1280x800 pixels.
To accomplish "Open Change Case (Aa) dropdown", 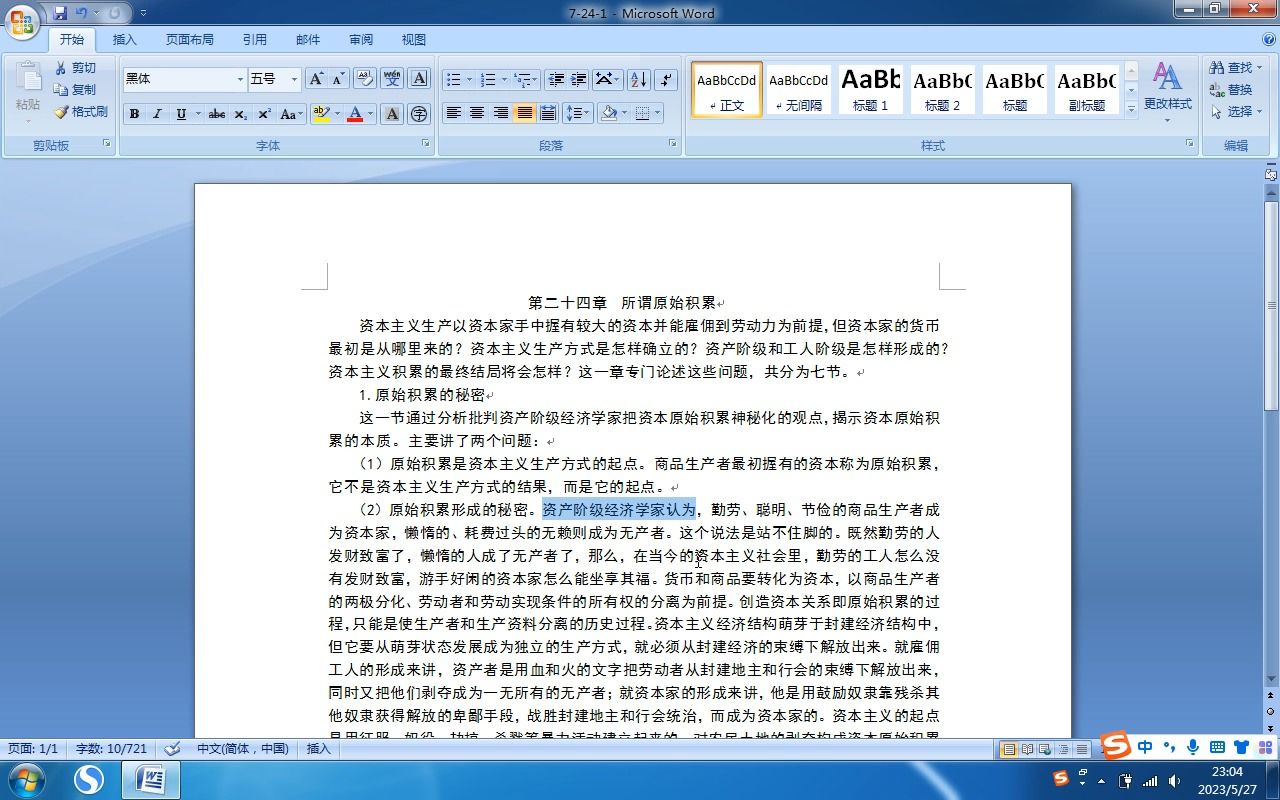I will [291, 114].
